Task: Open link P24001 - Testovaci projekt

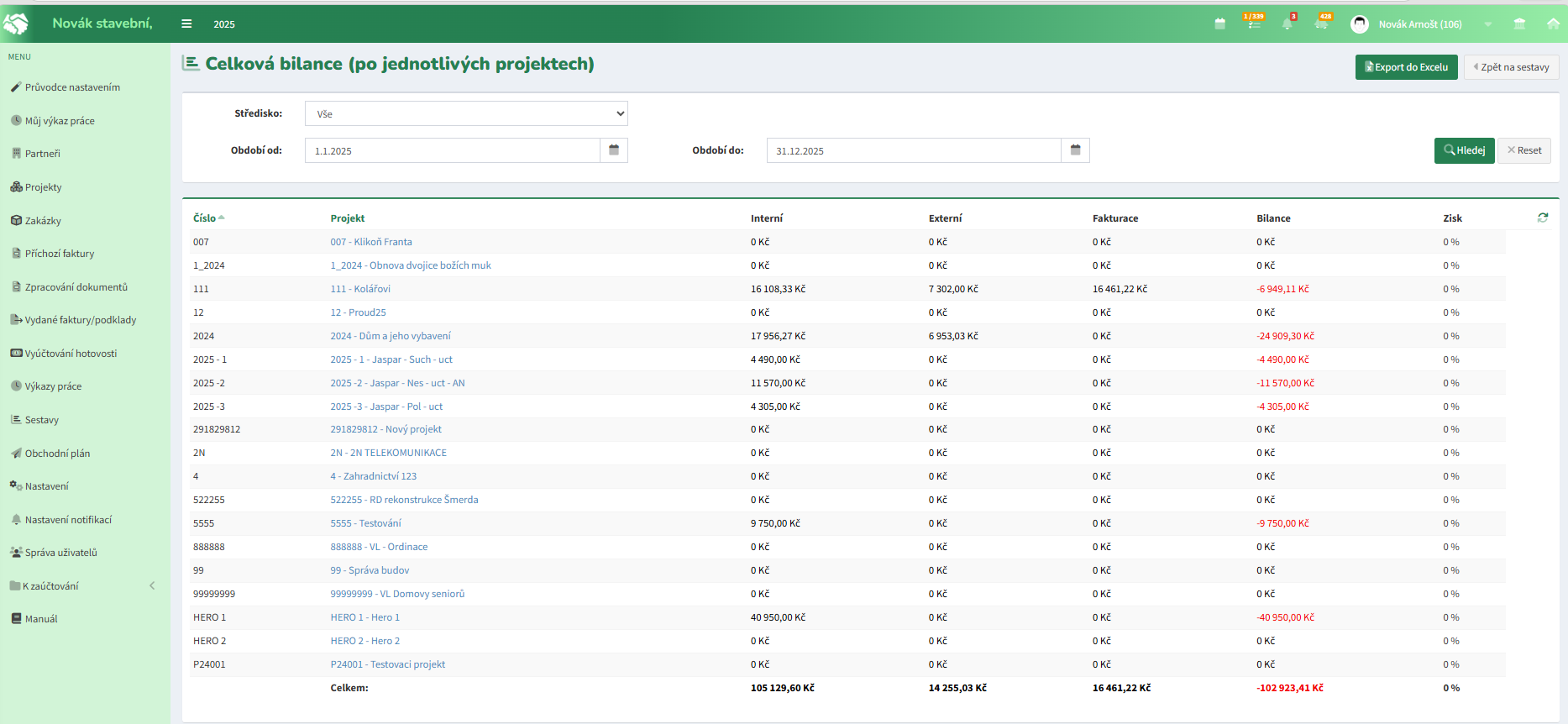Action: click(x=388, y=664)
